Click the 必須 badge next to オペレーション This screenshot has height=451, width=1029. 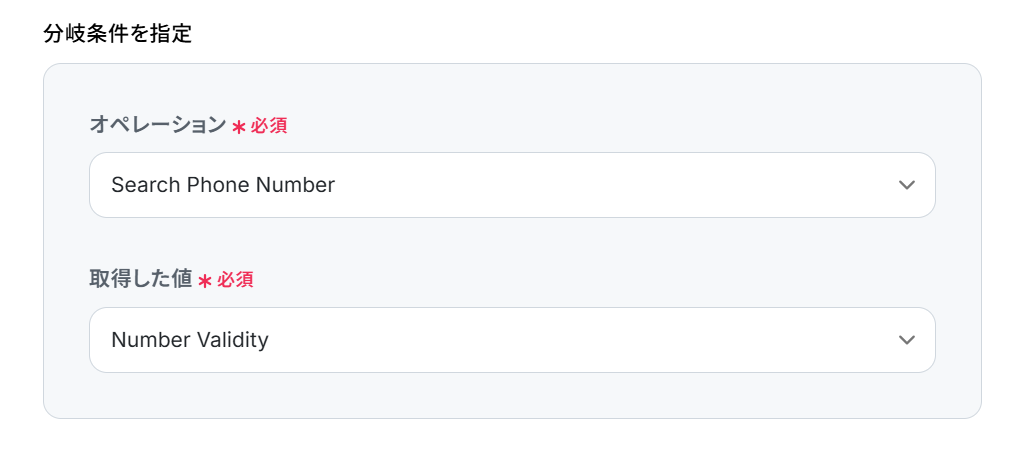tap(269, 126)
